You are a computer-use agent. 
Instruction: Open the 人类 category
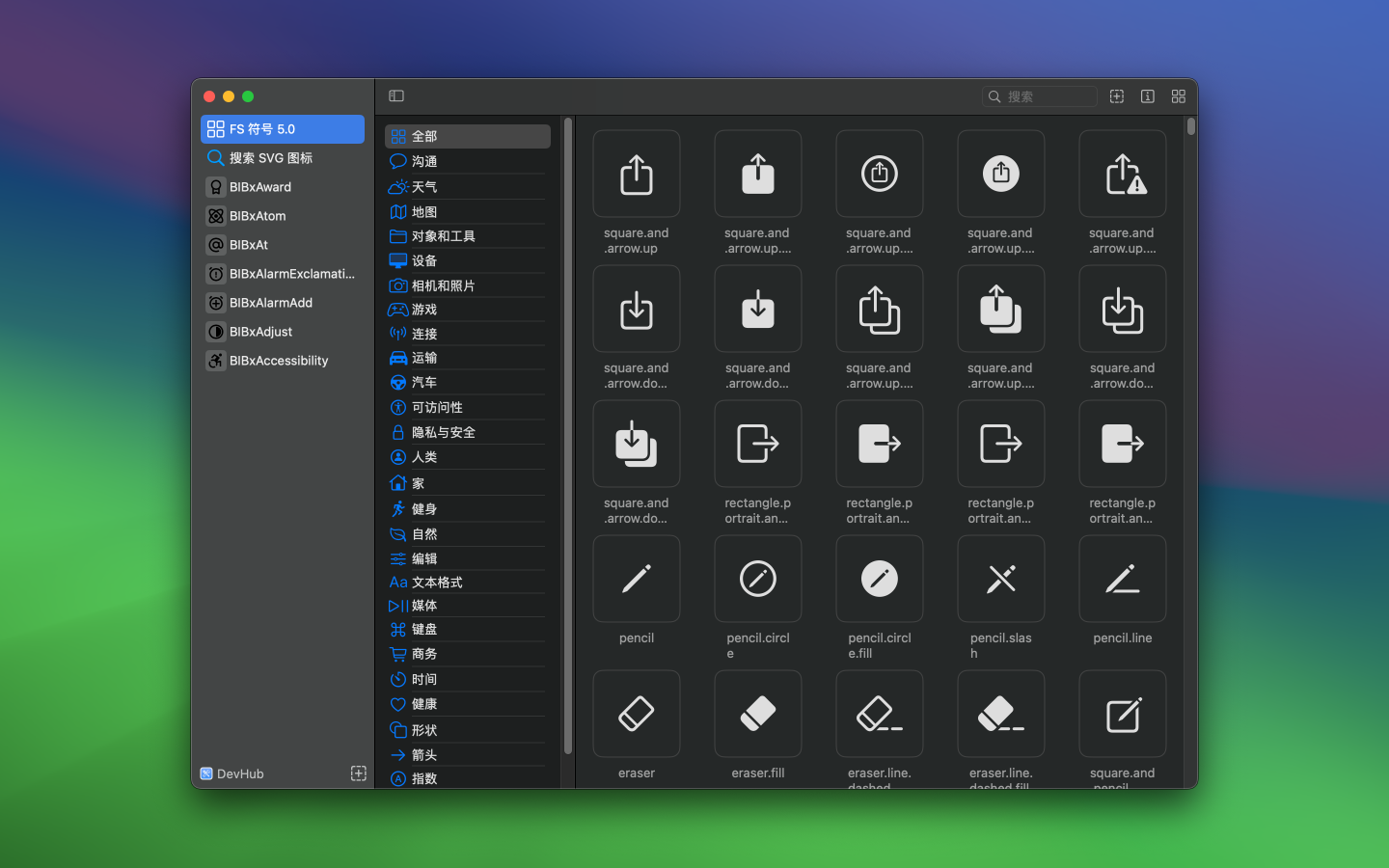(x=468, y=457)
